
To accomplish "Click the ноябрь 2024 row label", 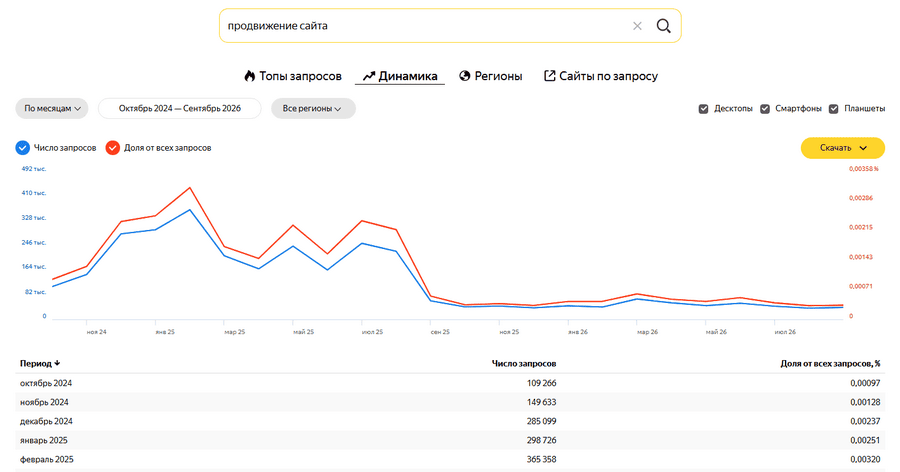I will pyautogui.click(x=44, y=402).
